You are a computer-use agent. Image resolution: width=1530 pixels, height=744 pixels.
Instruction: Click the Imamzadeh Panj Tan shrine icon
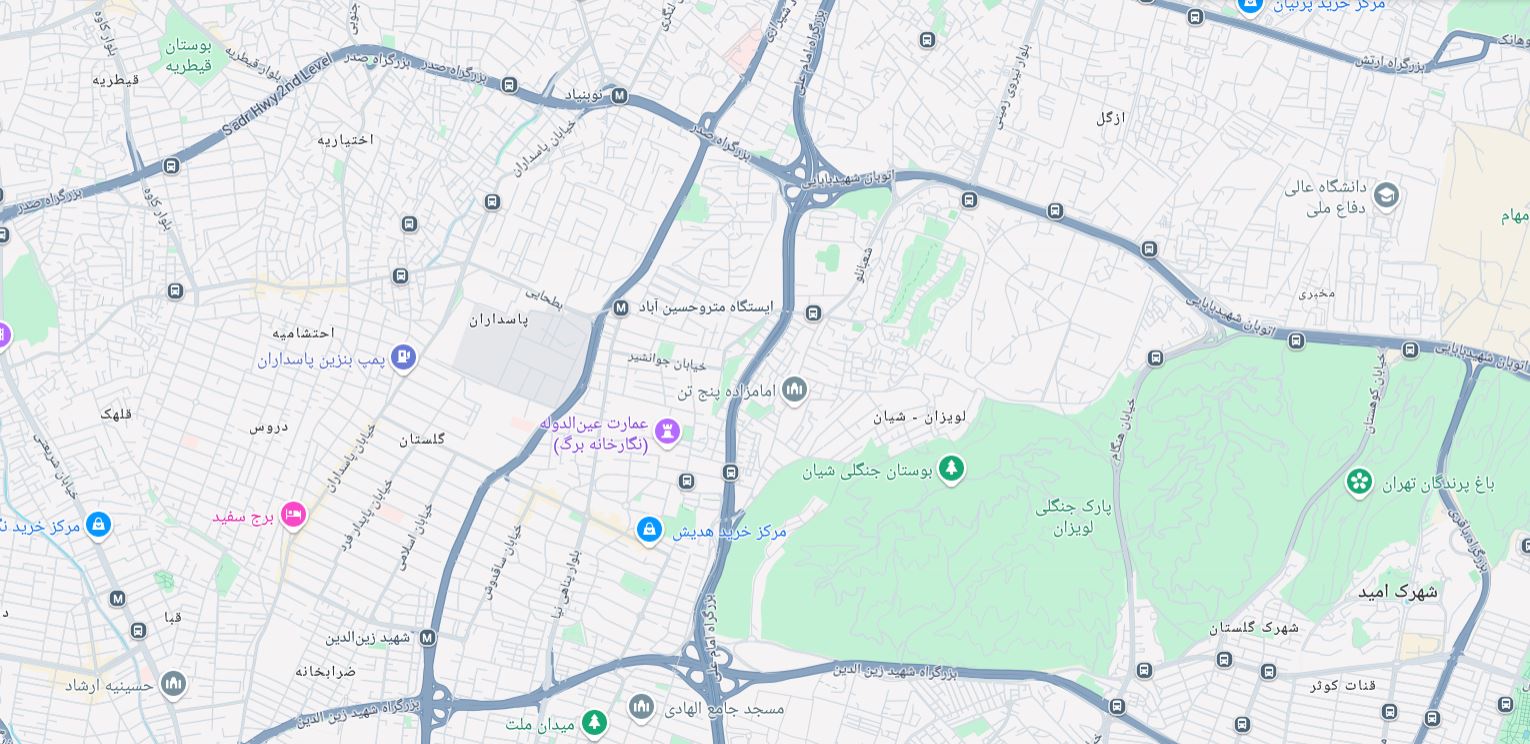tap(795, 390)
